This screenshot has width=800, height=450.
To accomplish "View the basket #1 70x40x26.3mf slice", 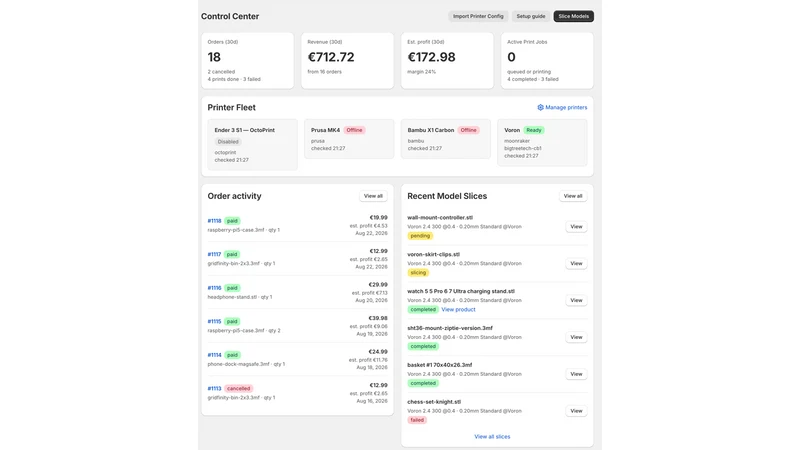I will [x=576, y=374].
